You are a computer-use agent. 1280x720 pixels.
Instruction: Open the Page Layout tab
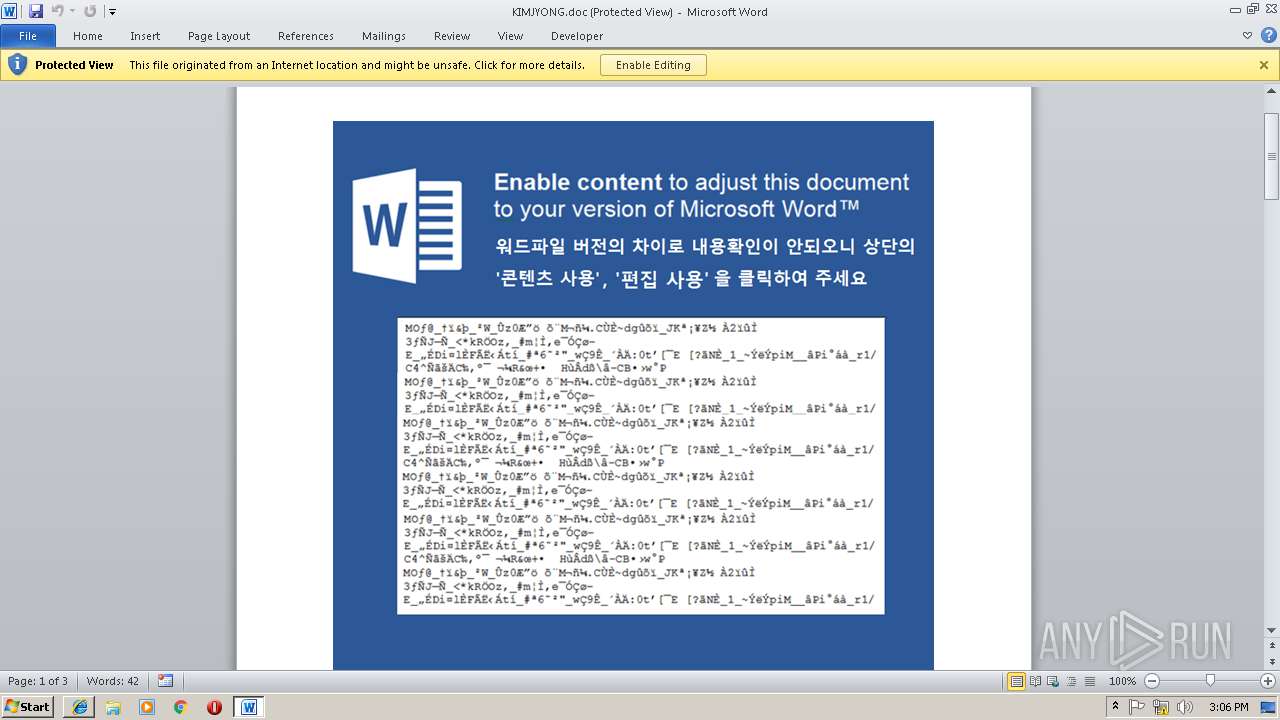click(x=219, y=36)
